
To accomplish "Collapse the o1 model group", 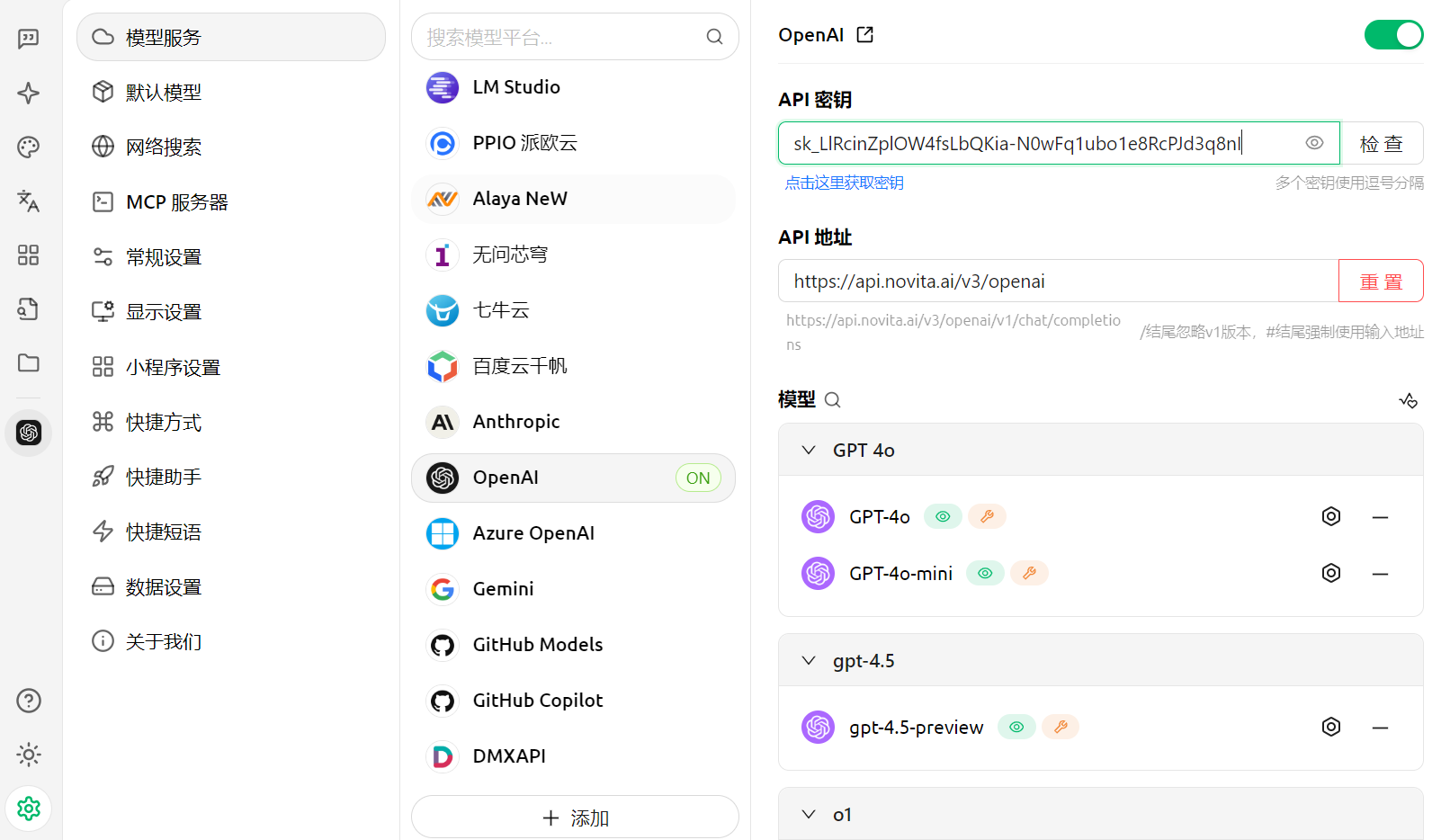I will (x=809, y=814).
